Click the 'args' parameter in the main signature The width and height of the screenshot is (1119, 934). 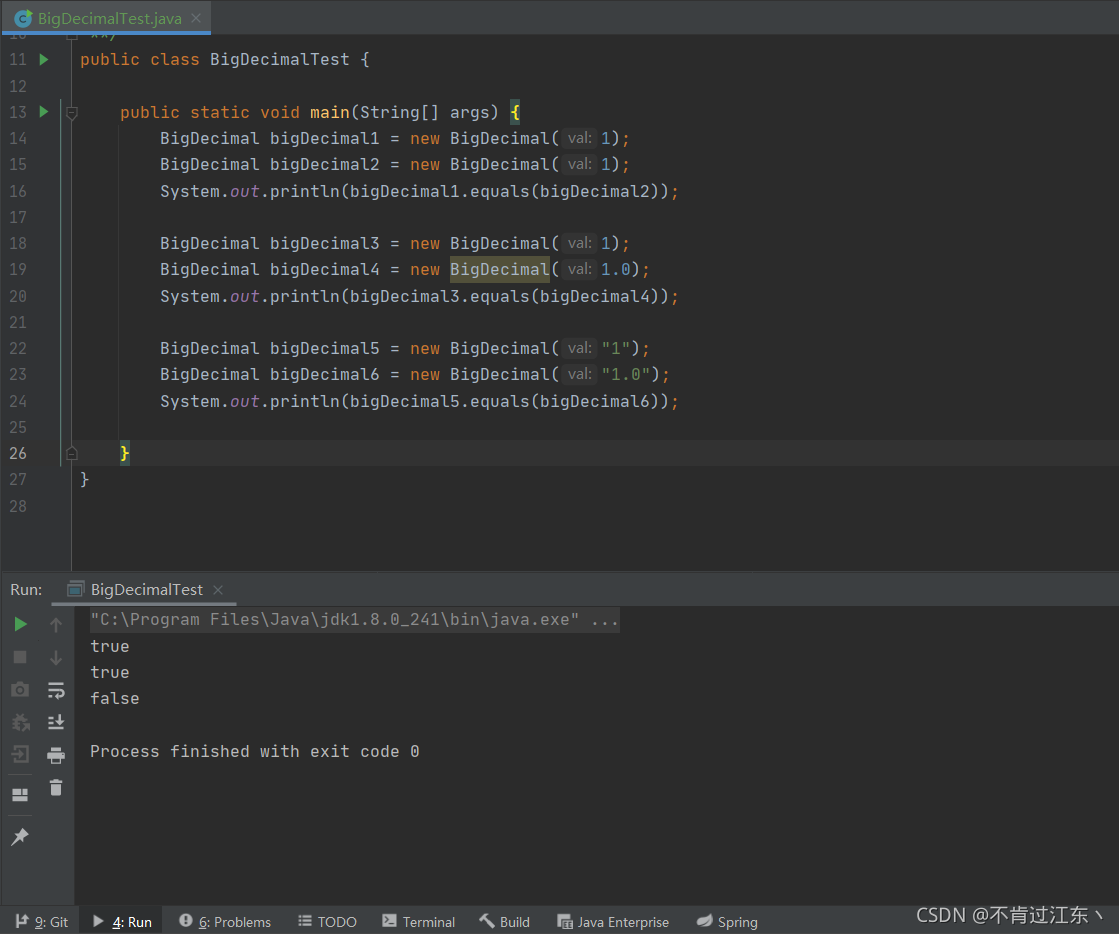click(470, 112)
